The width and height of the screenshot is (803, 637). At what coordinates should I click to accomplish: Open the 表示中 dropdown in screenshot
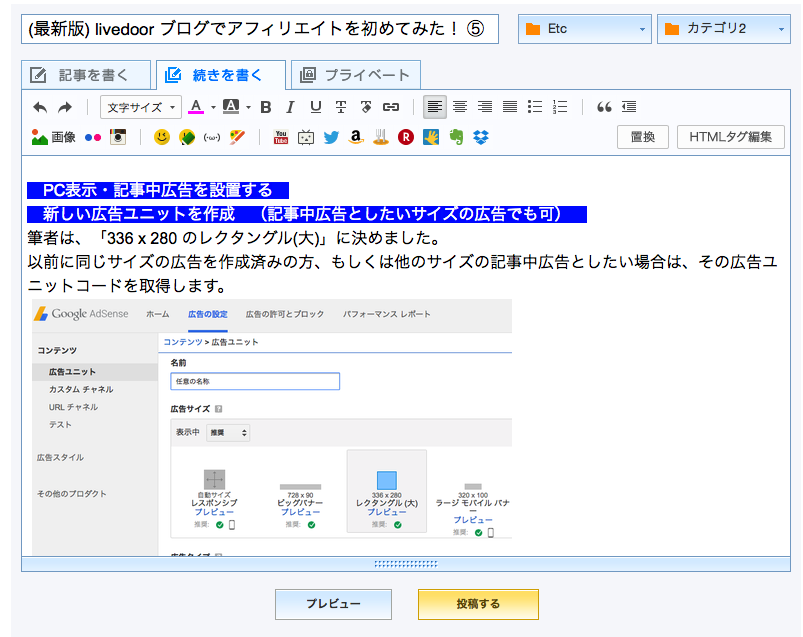pyautogui.click(x=228, y=432)
